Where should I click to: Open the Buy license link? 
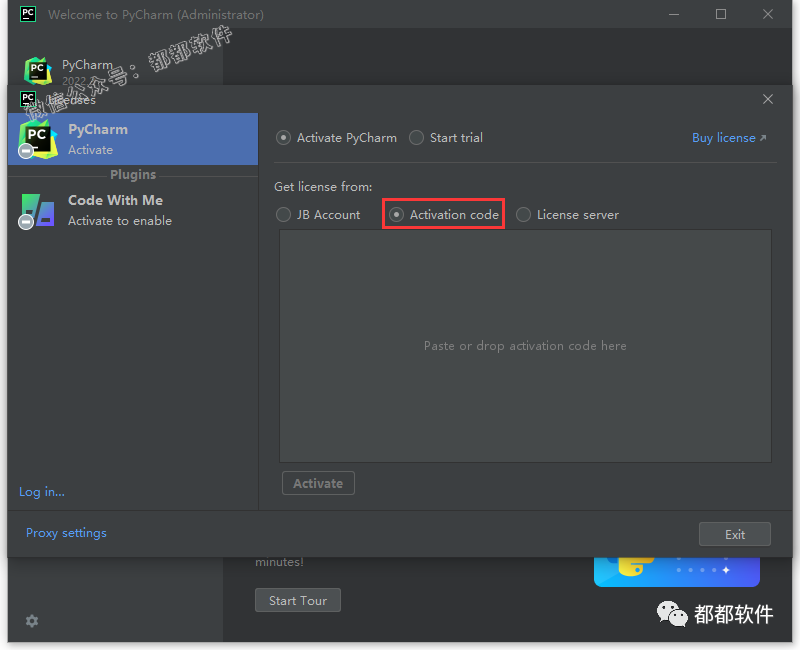729,138
